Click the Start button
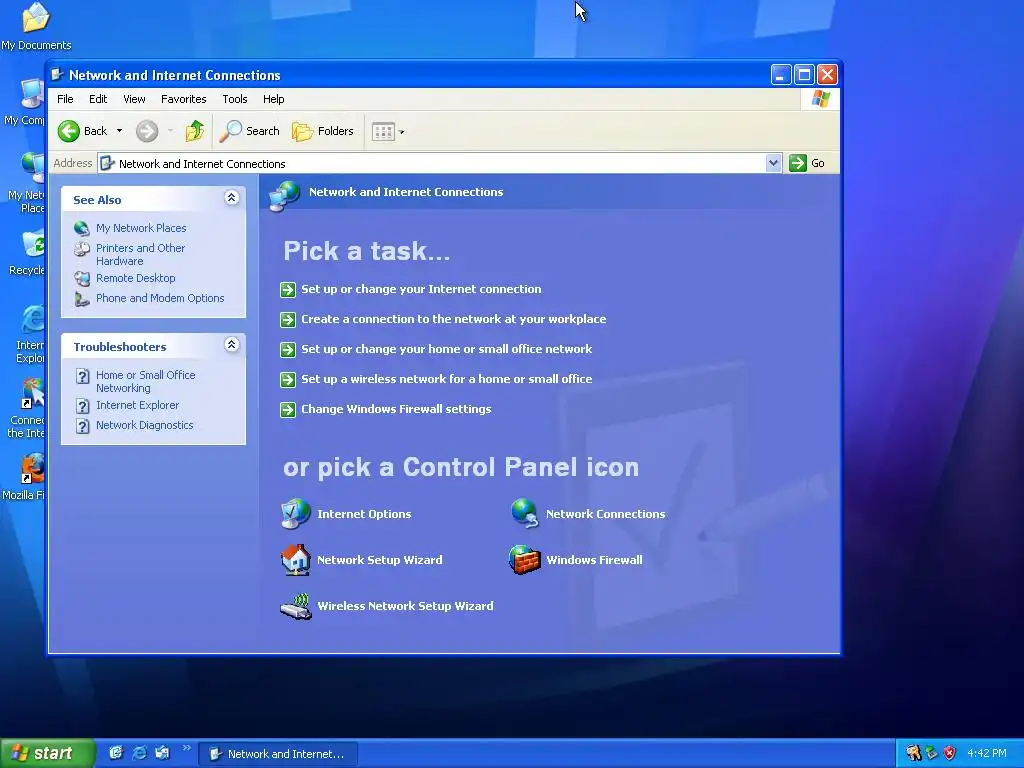 [47, 753]
